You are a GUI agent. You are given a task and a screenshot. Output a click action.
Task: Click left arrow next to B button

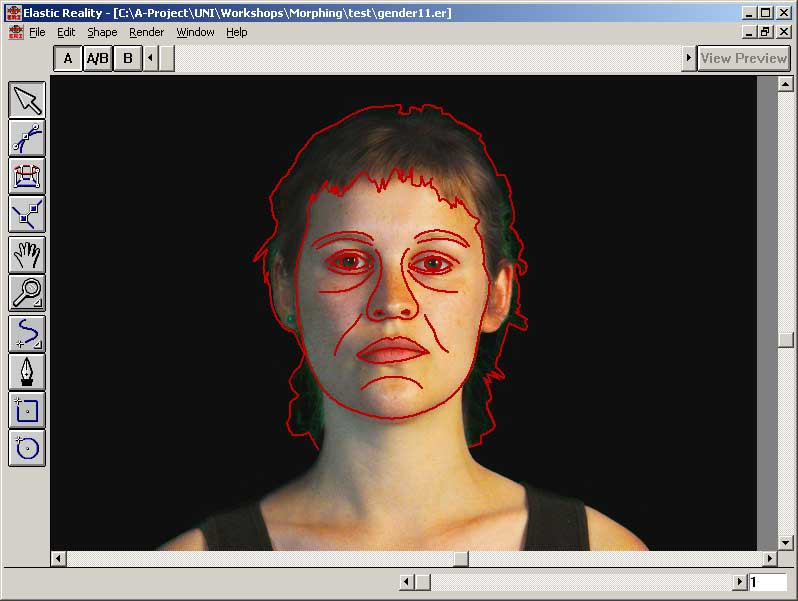click(x=150, y=58)
